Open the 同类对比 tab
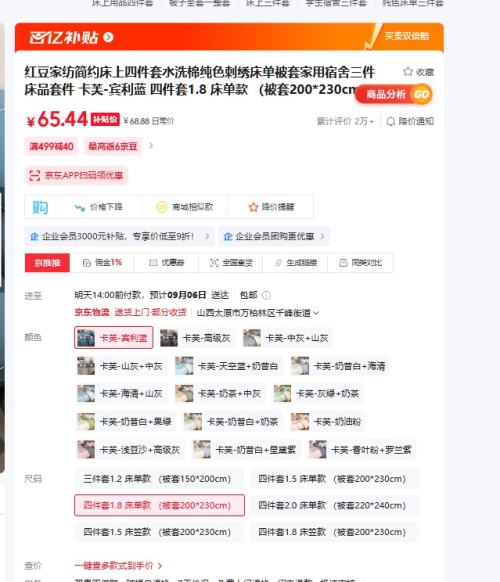500x582 pixels. tap(360, 263)
